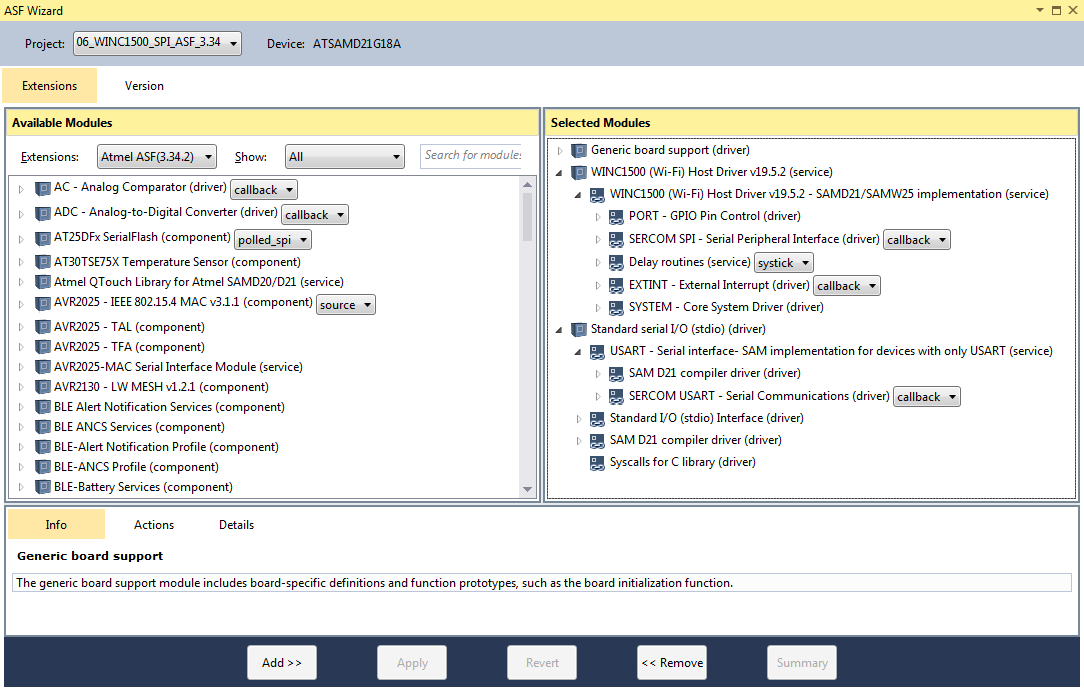This screenshot has width=1084, height=691.
Task: Open AC Analog Comparator callback dropdown
Action: (x=264, y=190)
